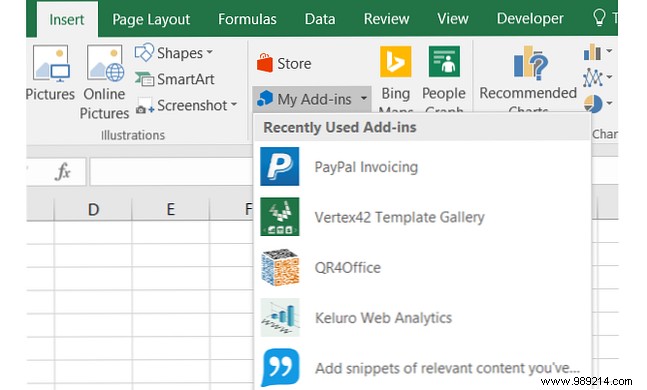Open the Formulas tab
Viewport: 647px width, 390px height.
point(247,19)
